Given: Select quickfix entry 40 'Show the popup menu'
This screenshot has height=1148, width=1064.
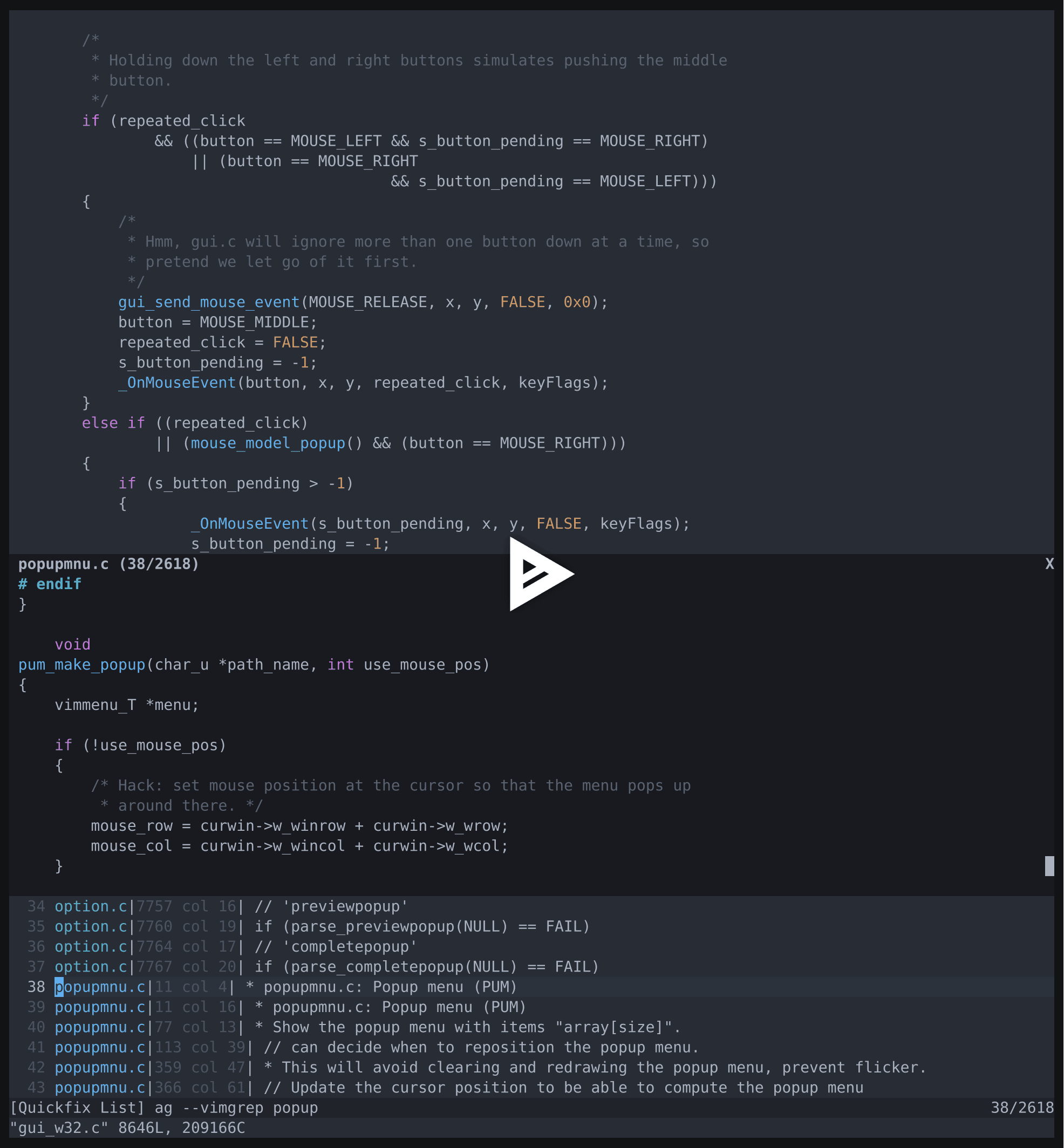Looking at the screenshot, I should [531, 1027].
